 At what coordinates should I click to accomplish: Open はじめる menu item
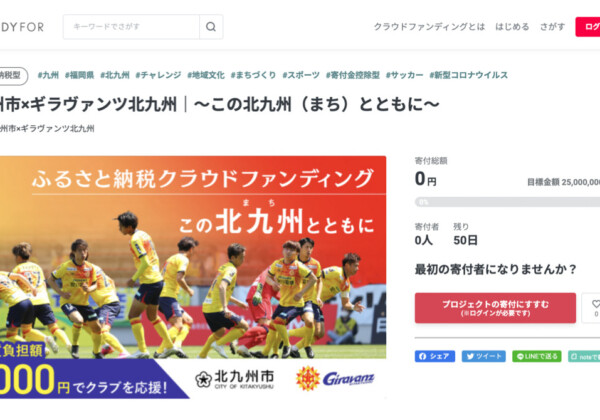512,27
